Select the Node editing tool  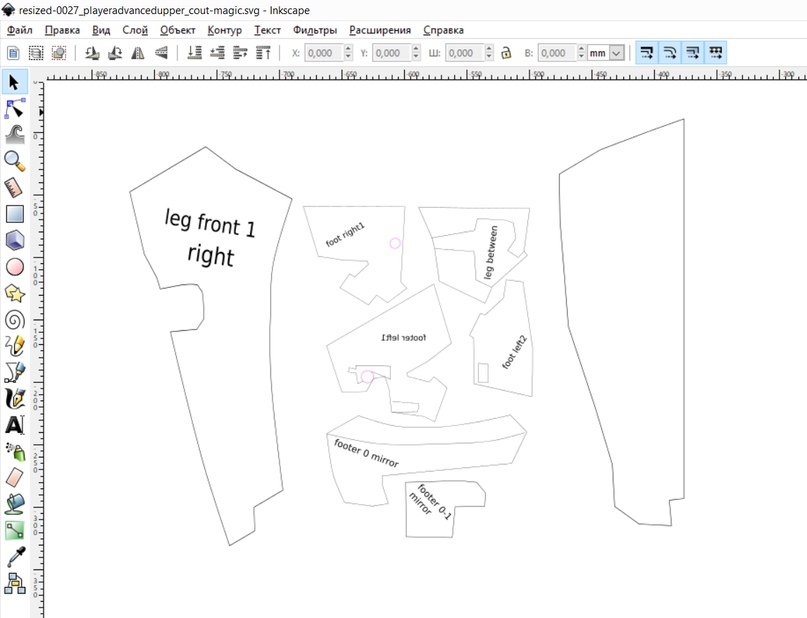[x=14, y=109]
